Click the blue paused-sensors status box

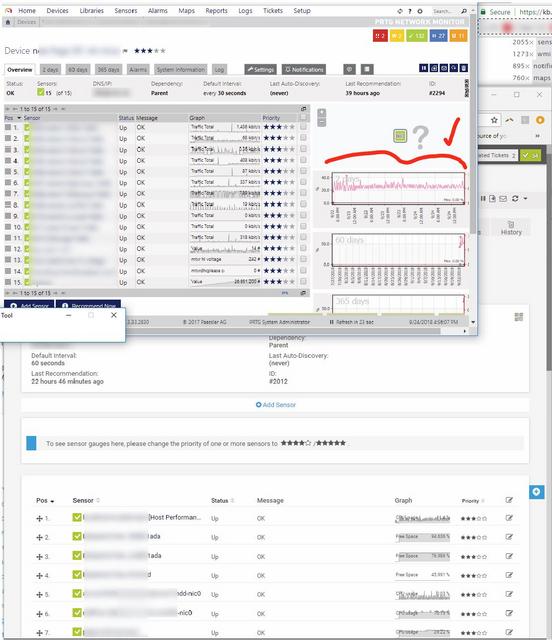[438, 36]
